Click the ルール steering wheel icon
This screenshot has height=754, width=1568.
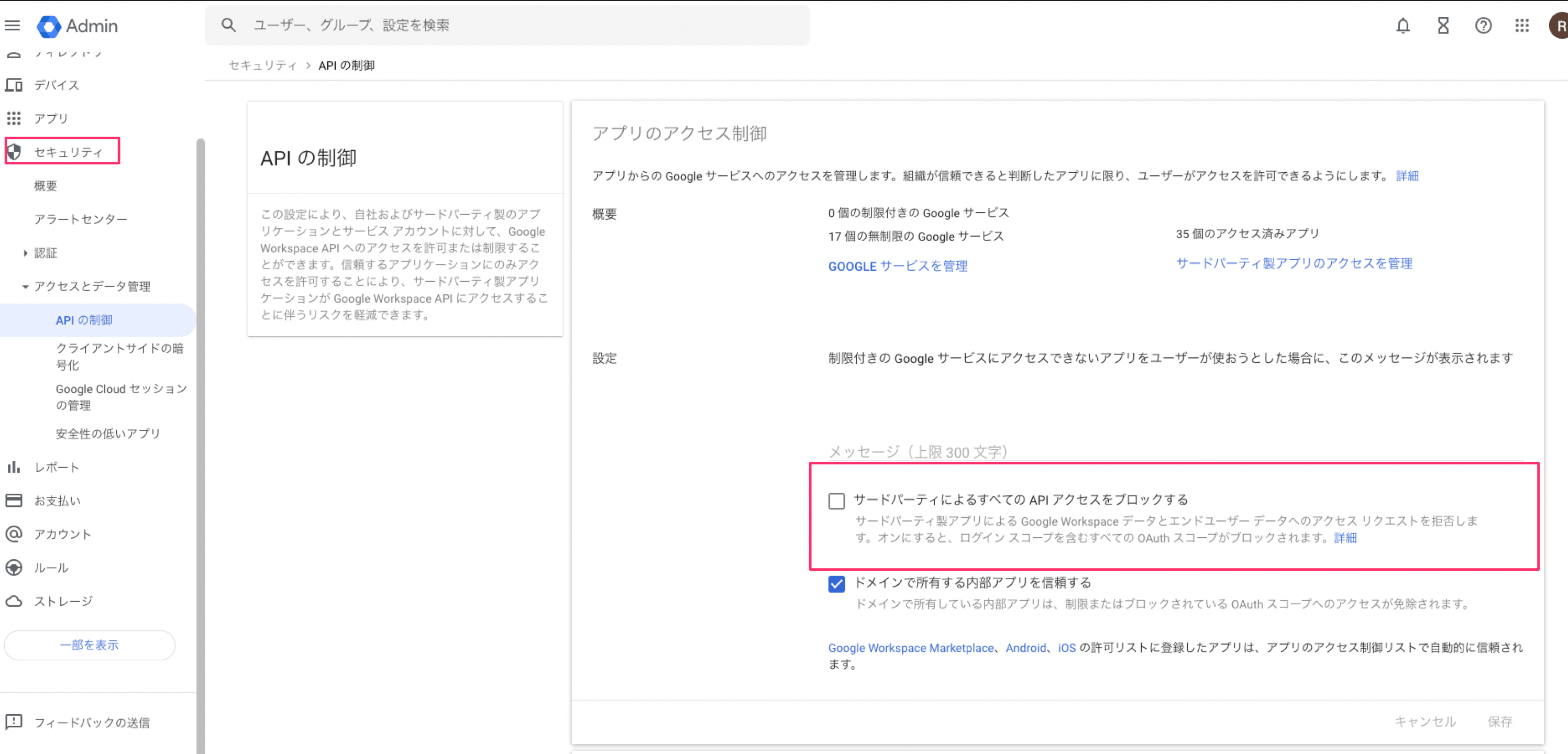point(14,567)
